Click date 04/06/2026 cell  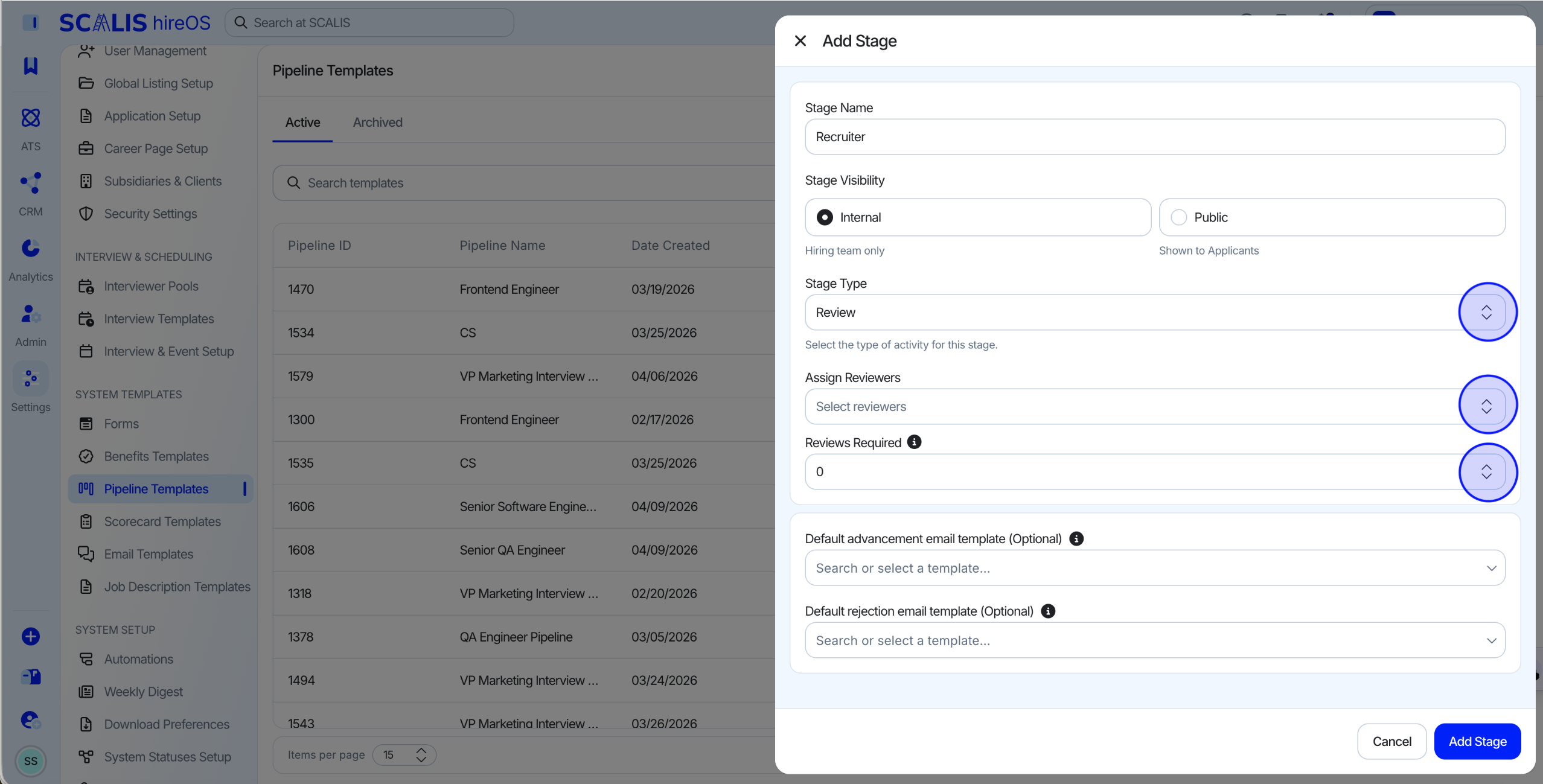coord(664,376)
